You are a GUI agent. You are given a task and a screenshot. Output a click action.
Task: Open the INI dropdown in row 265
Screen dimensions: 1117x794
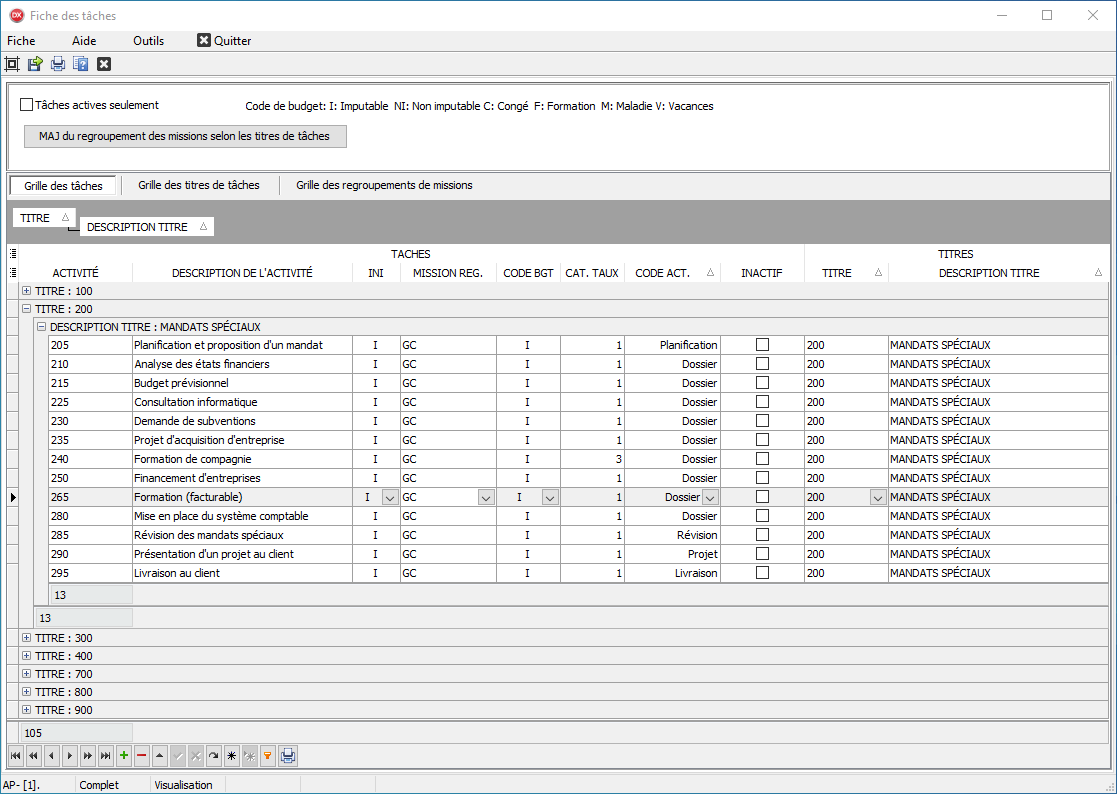coord(390,498)
